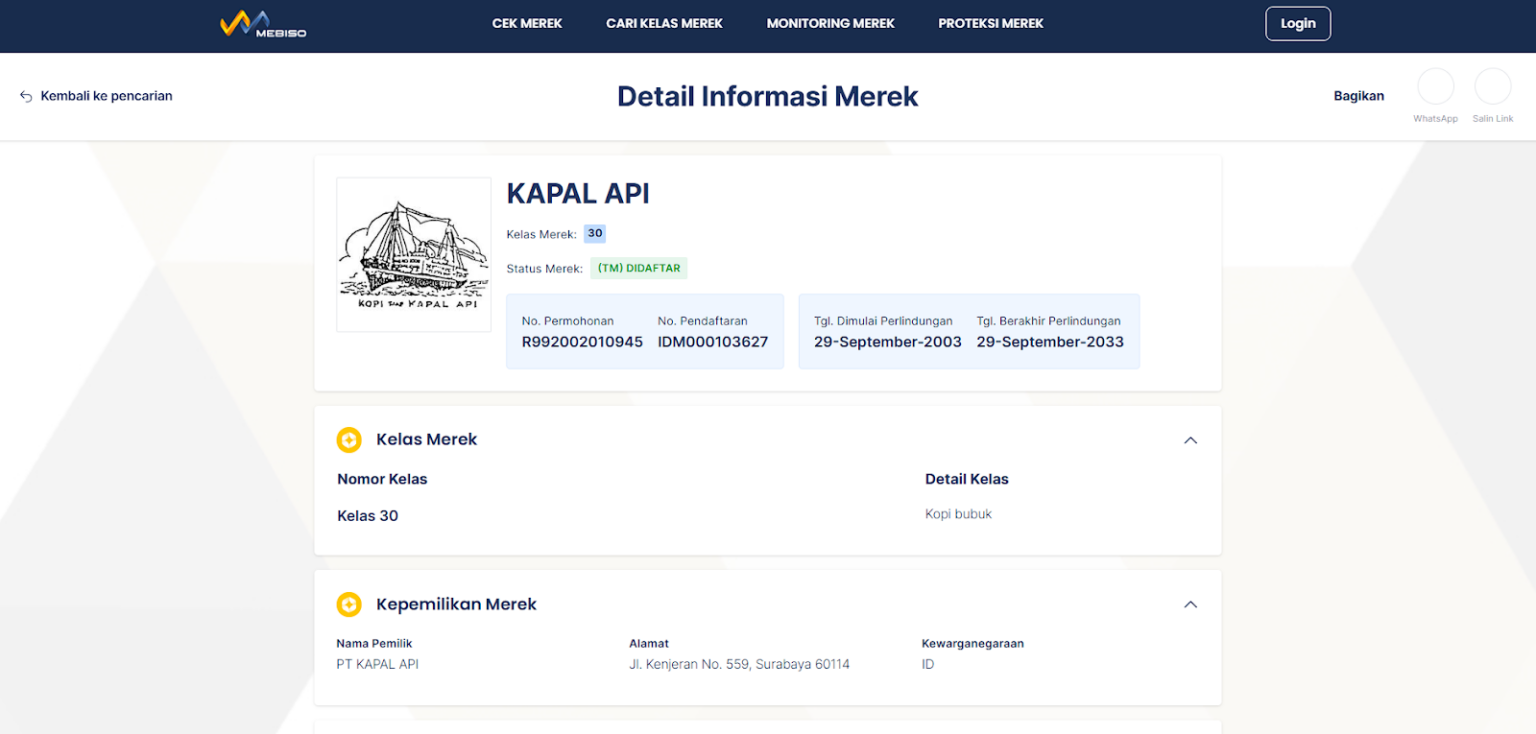
Task: Return via Kembali ke pencarian link
Action: click(106, 96)
